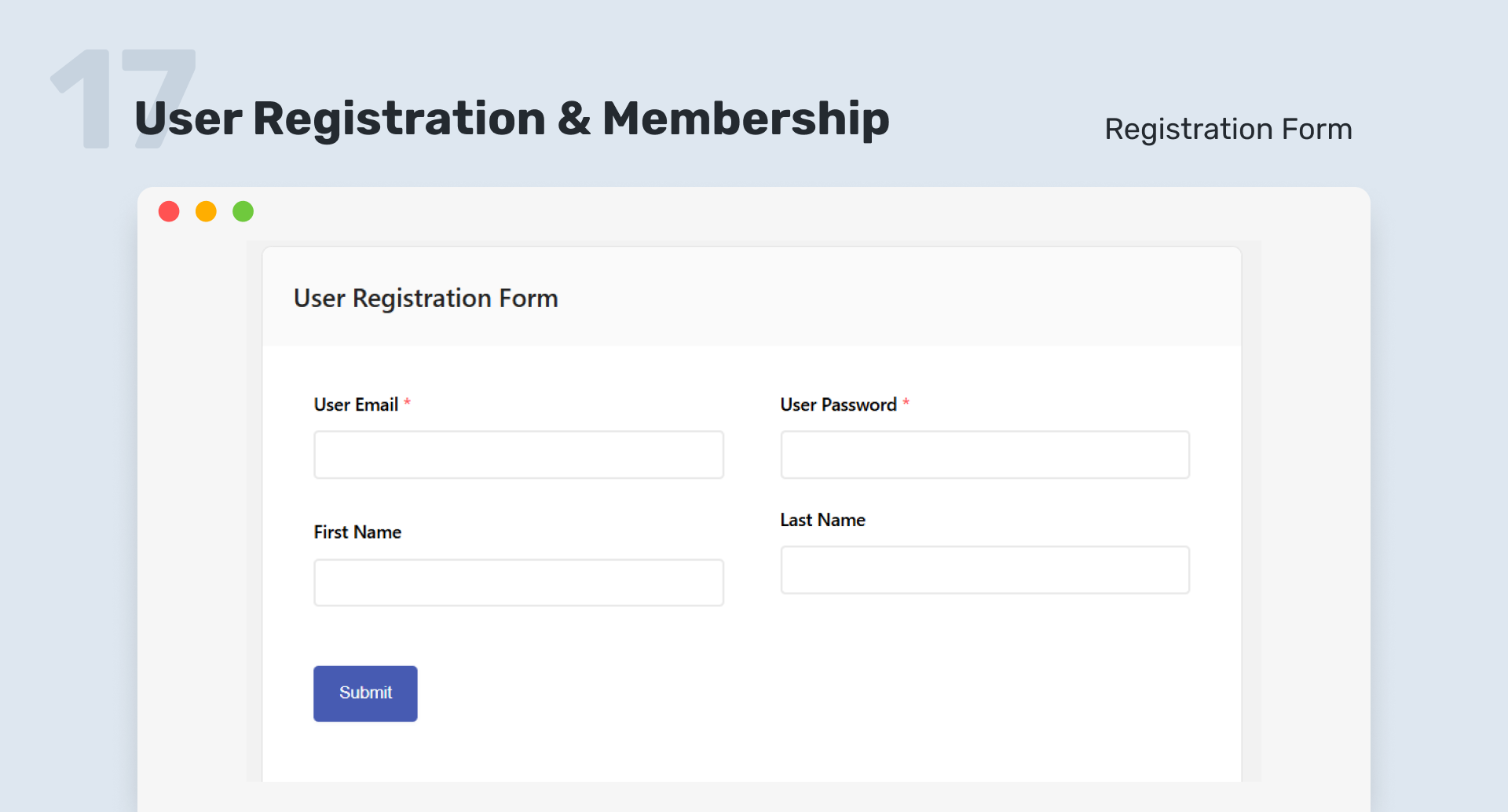Click the Submit button

coord(365,693)
